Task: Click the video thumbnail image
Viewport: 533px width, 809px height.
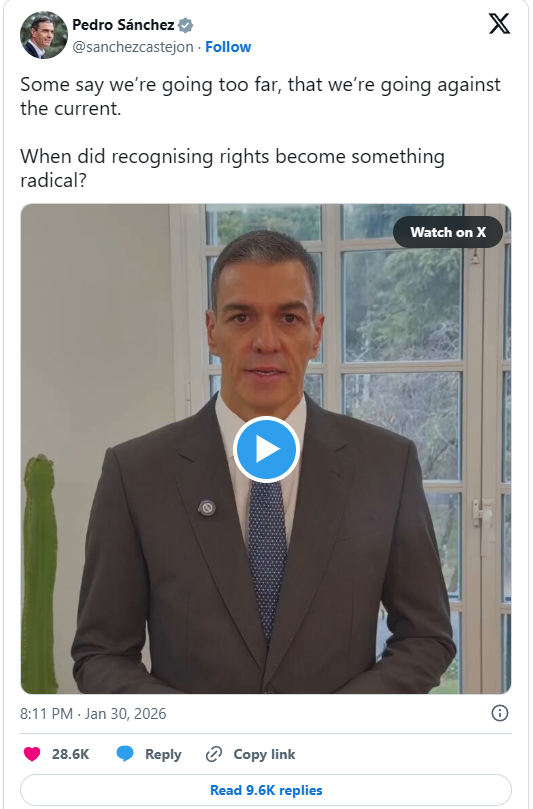Action: pos(266,449)
